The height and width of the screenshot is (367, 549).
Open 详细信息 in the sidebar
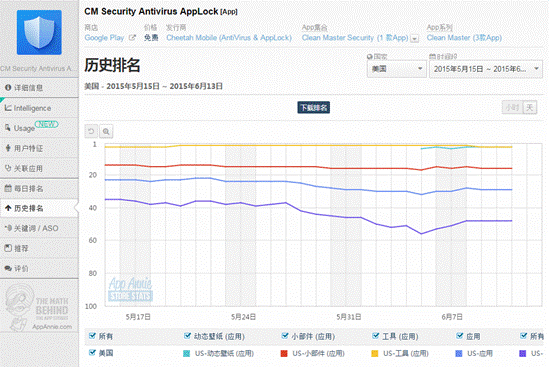(39, 88)
